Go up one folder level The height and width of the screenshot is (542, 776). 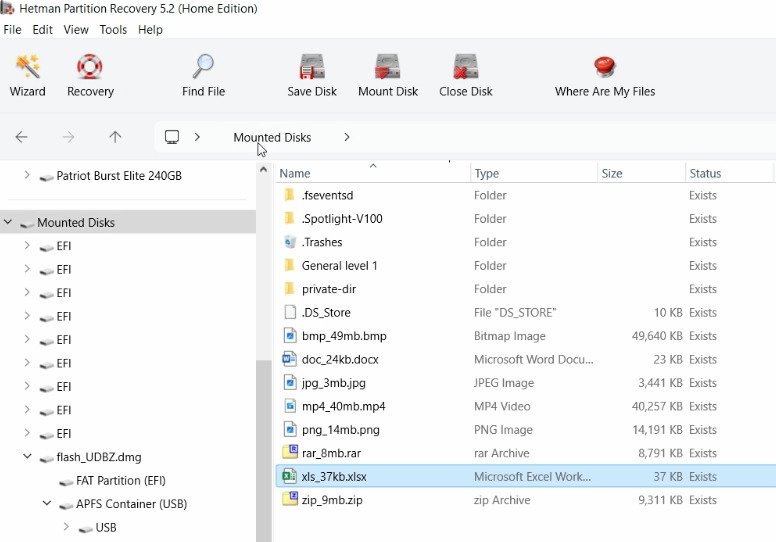pos(115,137)
